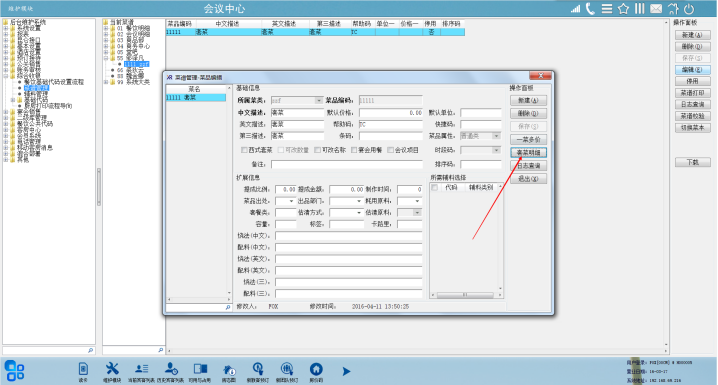Open the home icon in bottom toolbar

316,369
